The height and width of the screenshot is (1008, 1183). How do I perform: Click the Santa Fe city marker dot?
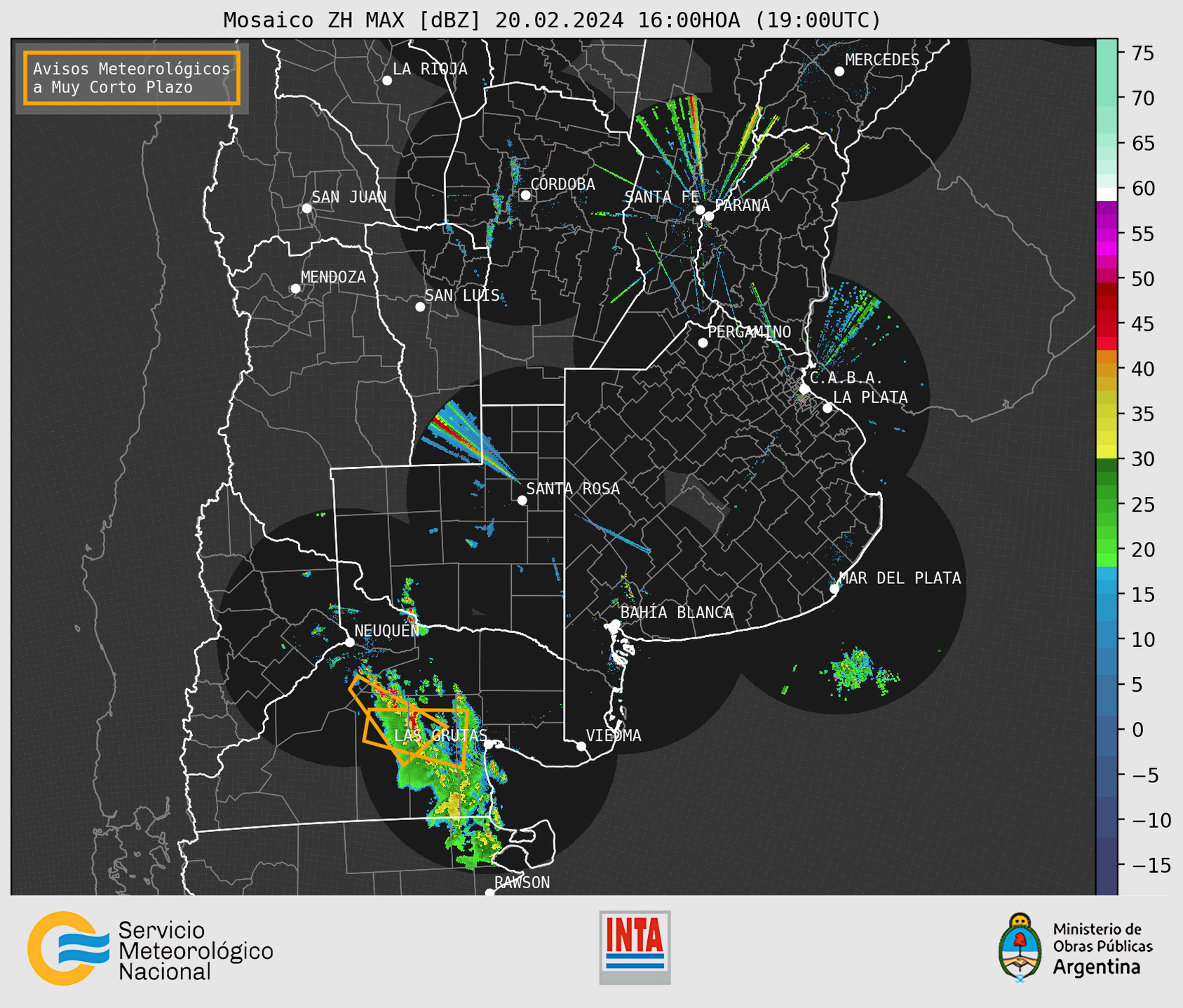(700, 210)
